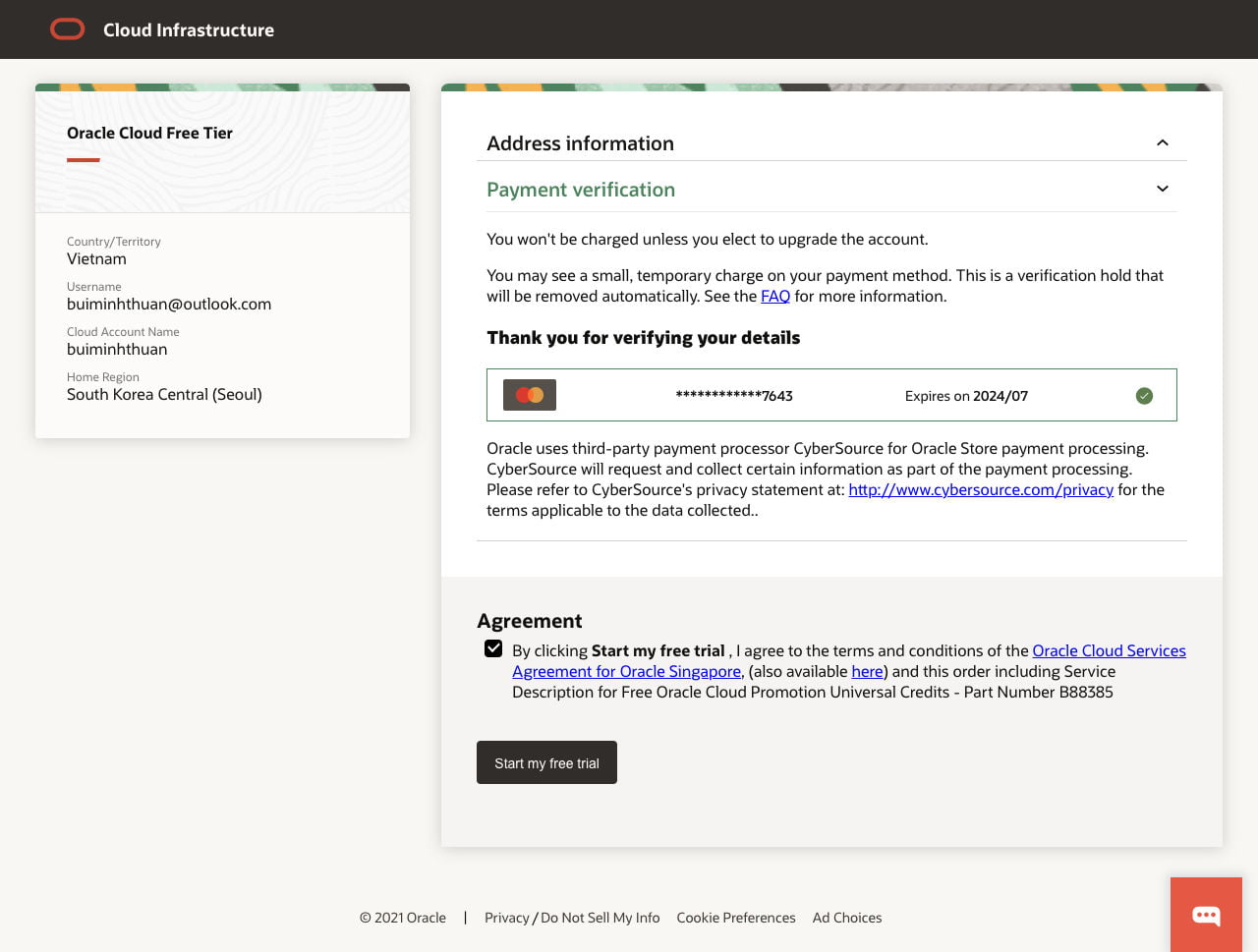Viewport: 1258px width, 952px height.
Task: Open the chat support icon
Action: point(1206,915)
